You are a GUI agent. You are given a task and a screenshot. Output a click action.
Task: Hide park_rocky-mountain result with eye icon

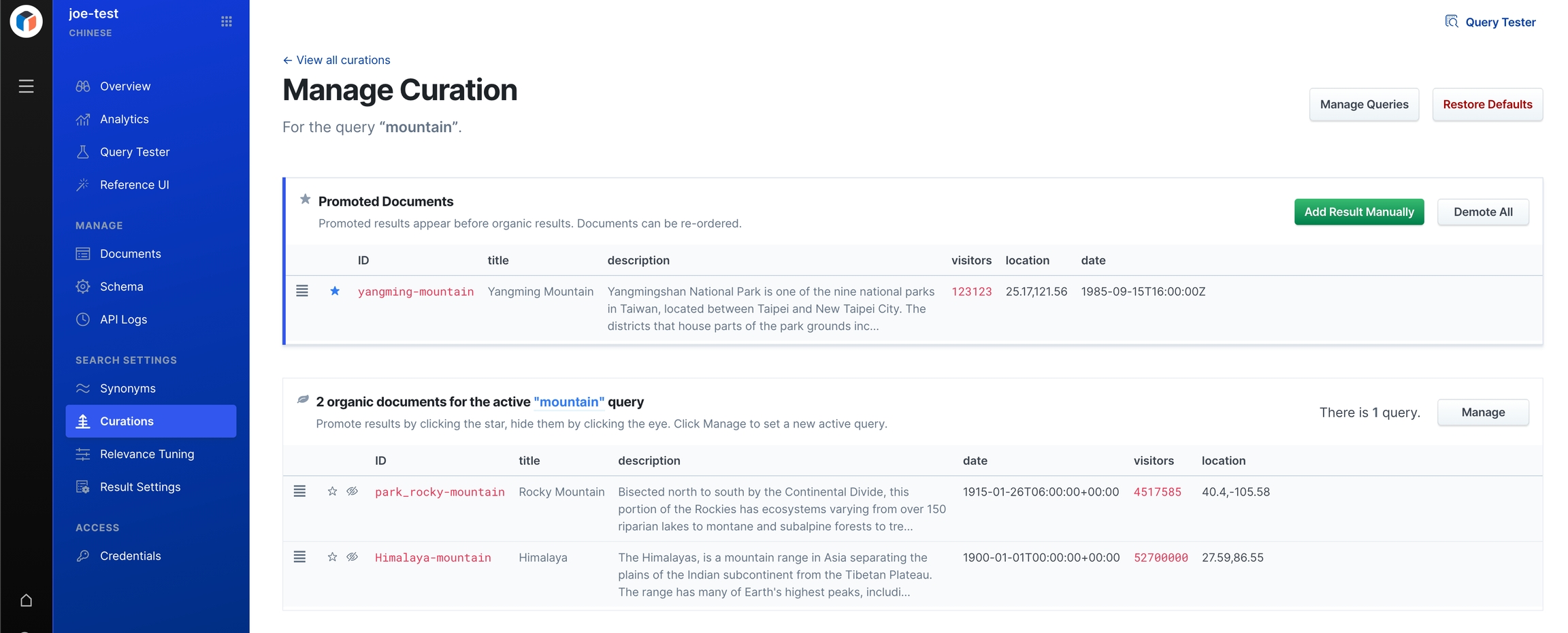pos(353,491)
